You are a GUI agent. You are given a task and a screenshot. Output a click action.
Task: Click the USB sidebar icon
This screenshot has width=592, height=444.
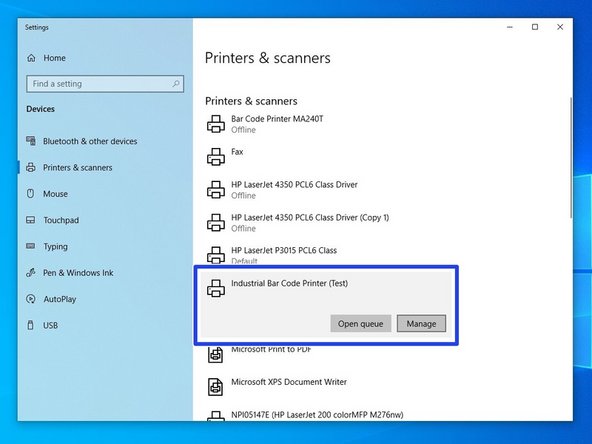pyautogui.click(x=31, y=325)
